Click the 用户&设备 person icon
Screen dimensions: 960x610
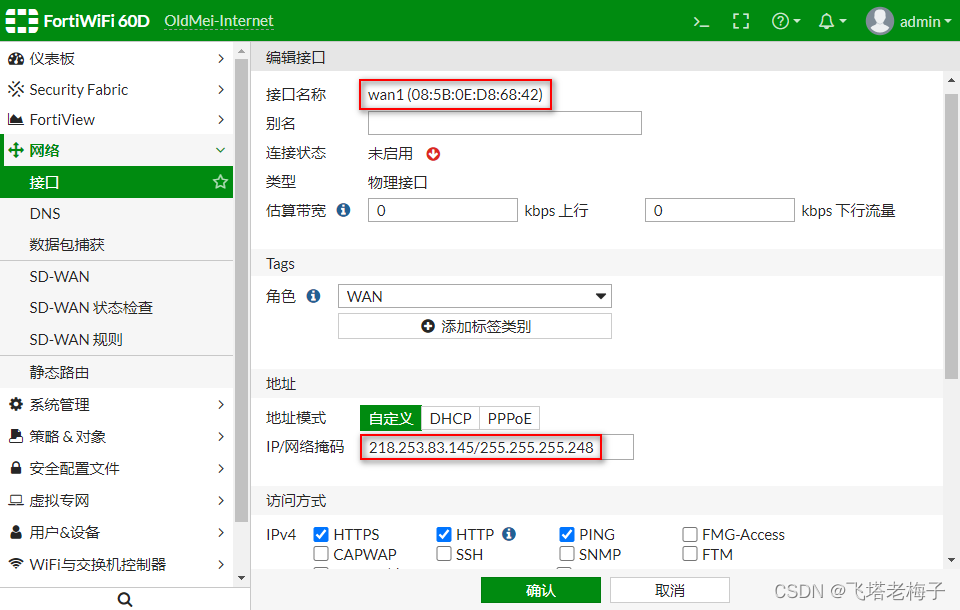[x=16, y=532]
